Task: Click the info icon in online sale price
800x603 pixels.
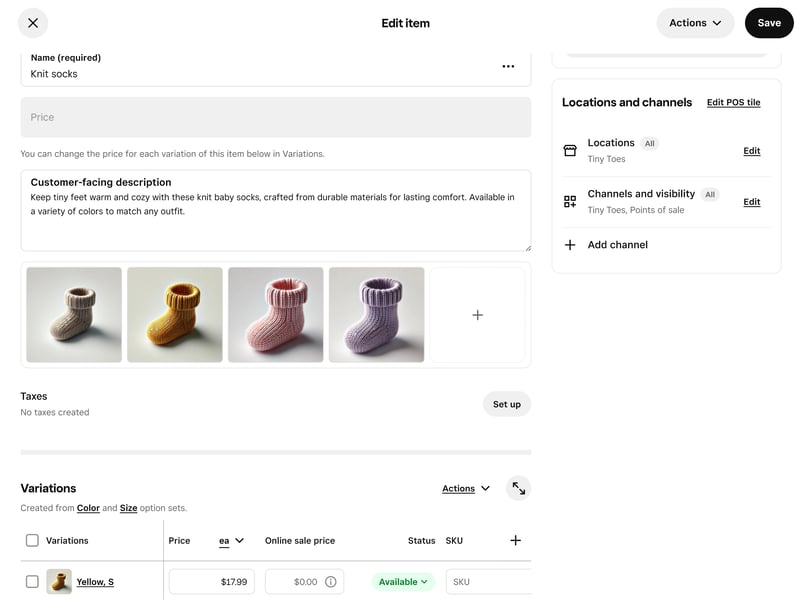Action: (x=331, y=582)
